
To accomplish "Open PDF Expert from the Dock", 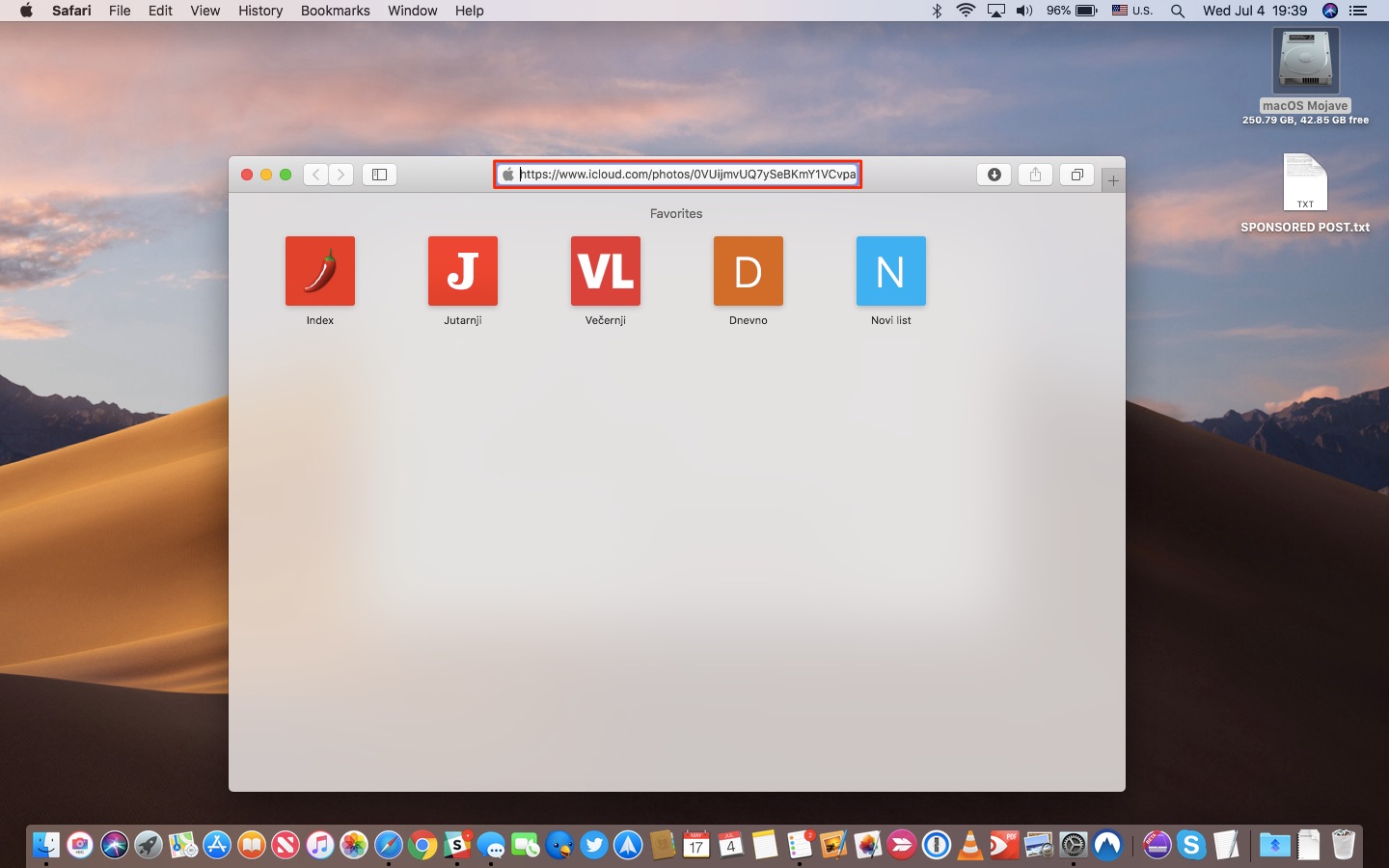I will click(1004, 845).
